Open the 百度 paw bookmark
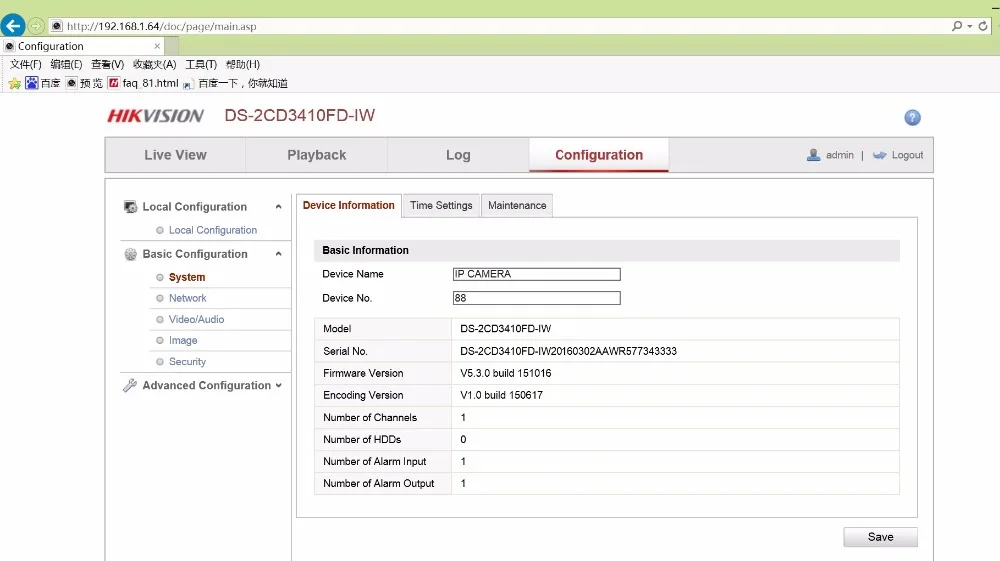The image size is (1000, 561). 43,83
